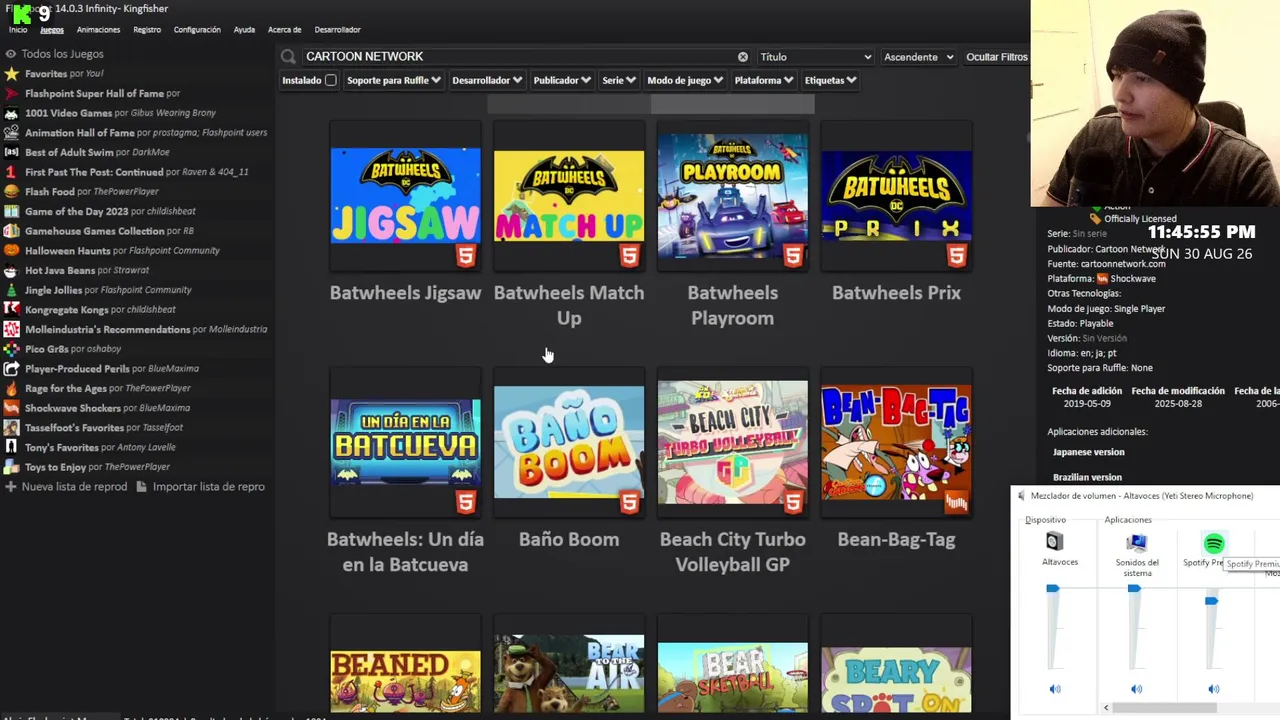Mute Sonidos del sistema in volume mixer
Image resolution: width=1280 pixels, height=720 pixels.
tap(1136, 689)
